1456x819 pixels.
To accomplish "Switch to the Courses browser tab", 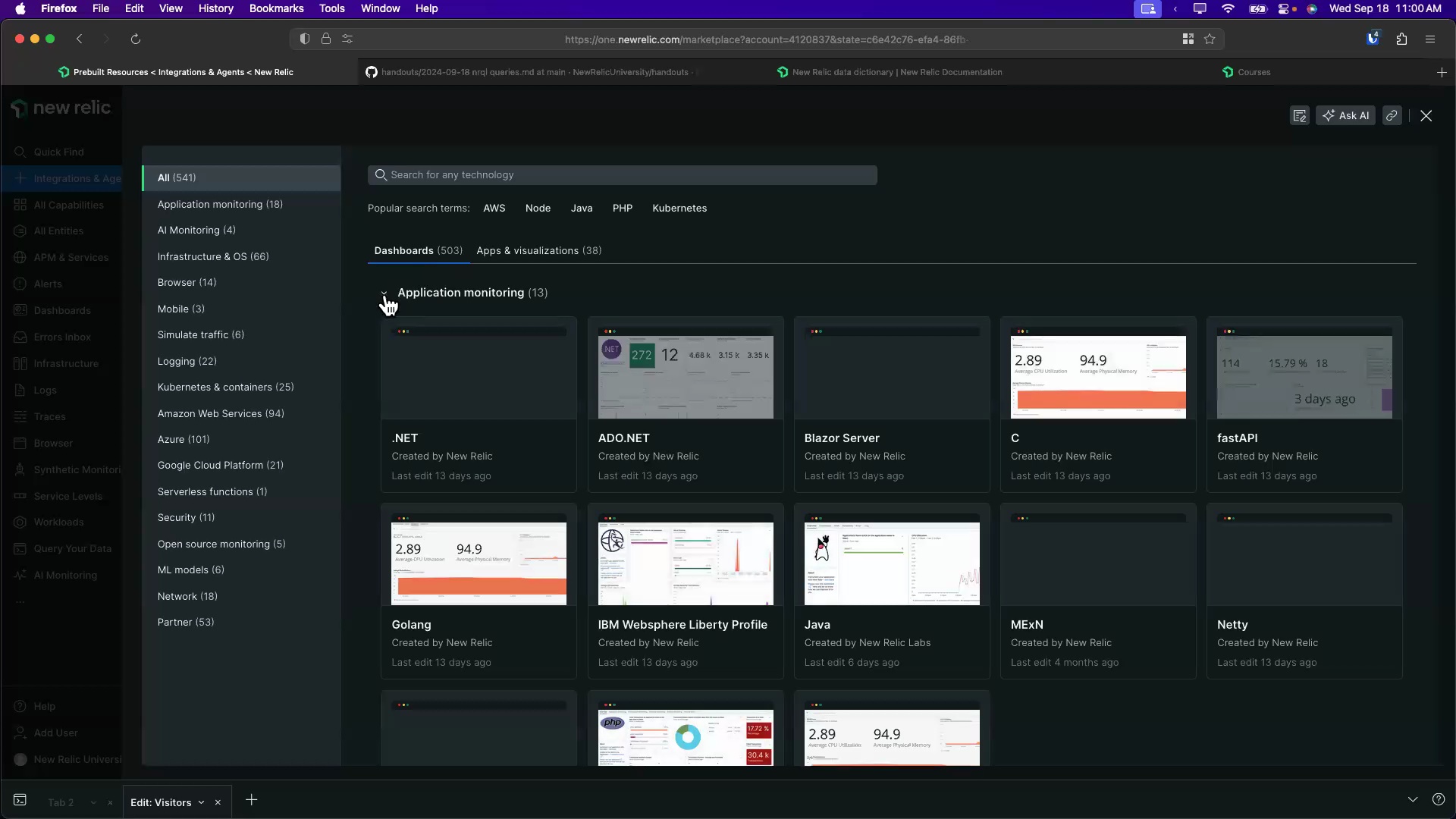I will point(1246,73).
